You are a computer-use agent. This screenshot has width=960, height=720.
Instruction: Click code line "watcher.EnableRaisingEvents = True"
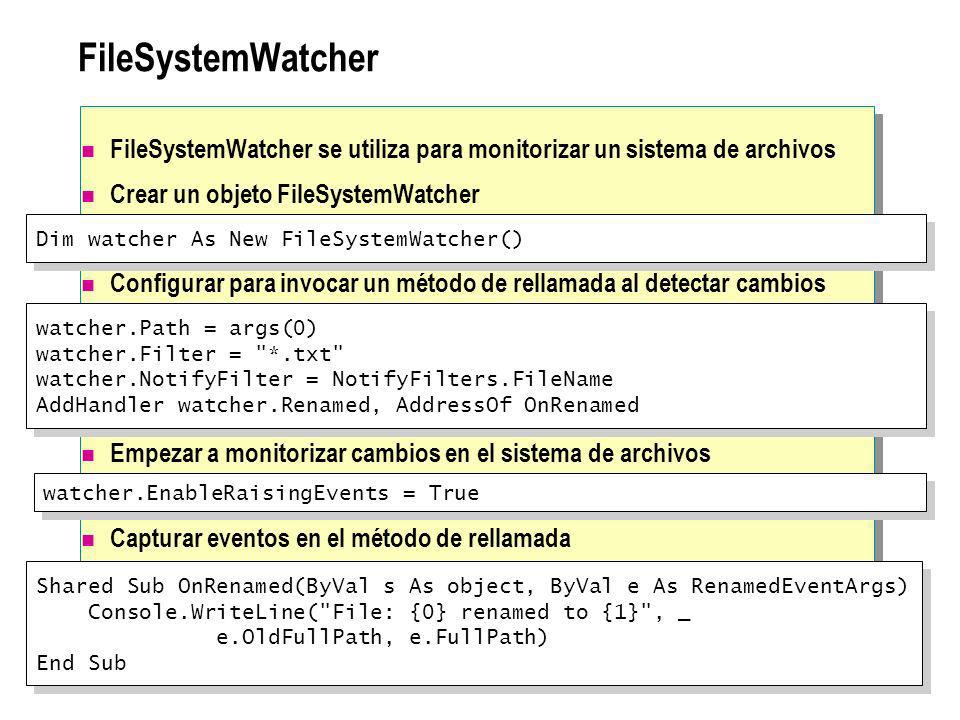tap(261, 493)
